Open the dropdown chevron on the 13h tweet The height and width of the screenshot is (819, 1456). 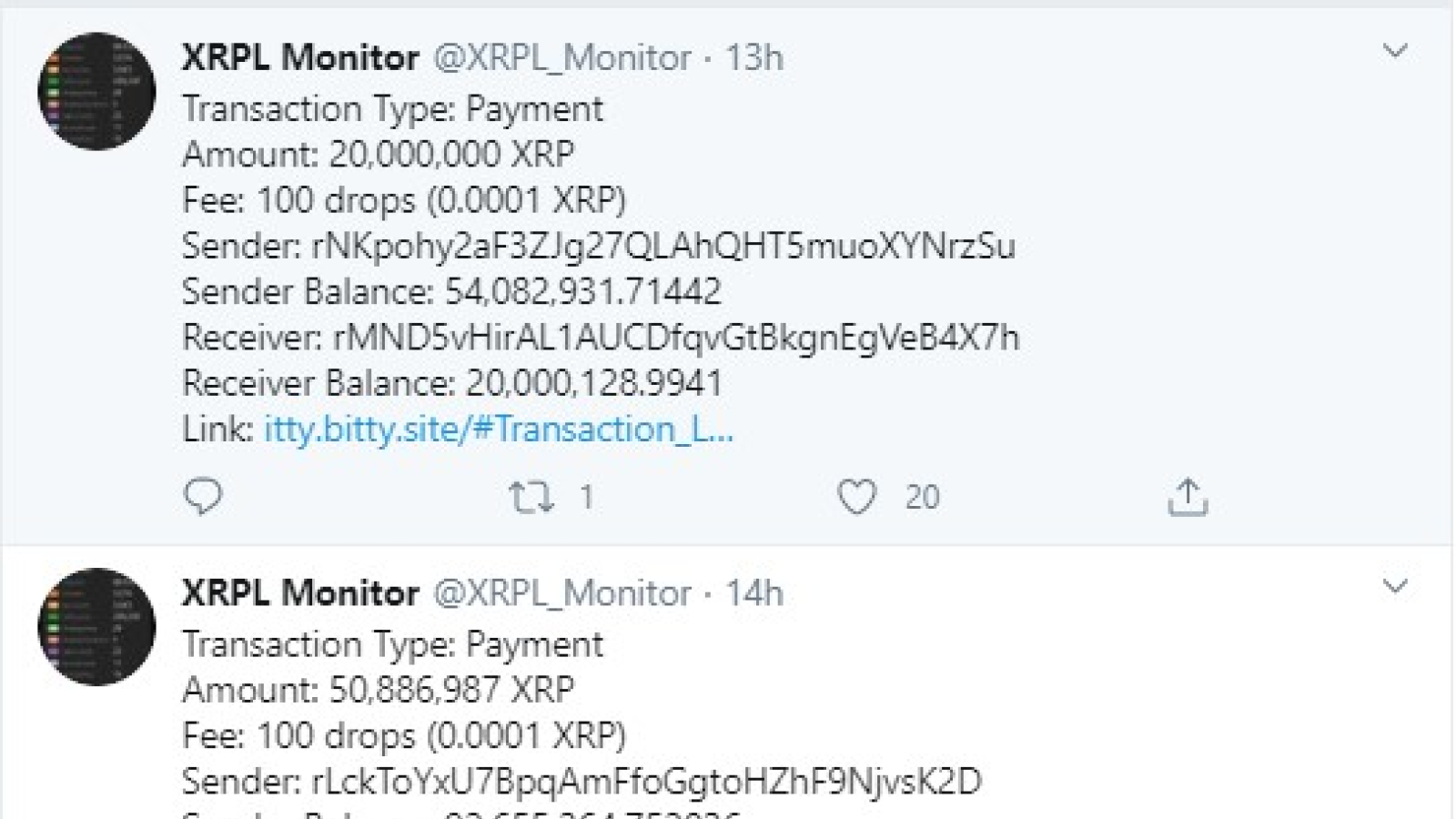[1395, 51]
